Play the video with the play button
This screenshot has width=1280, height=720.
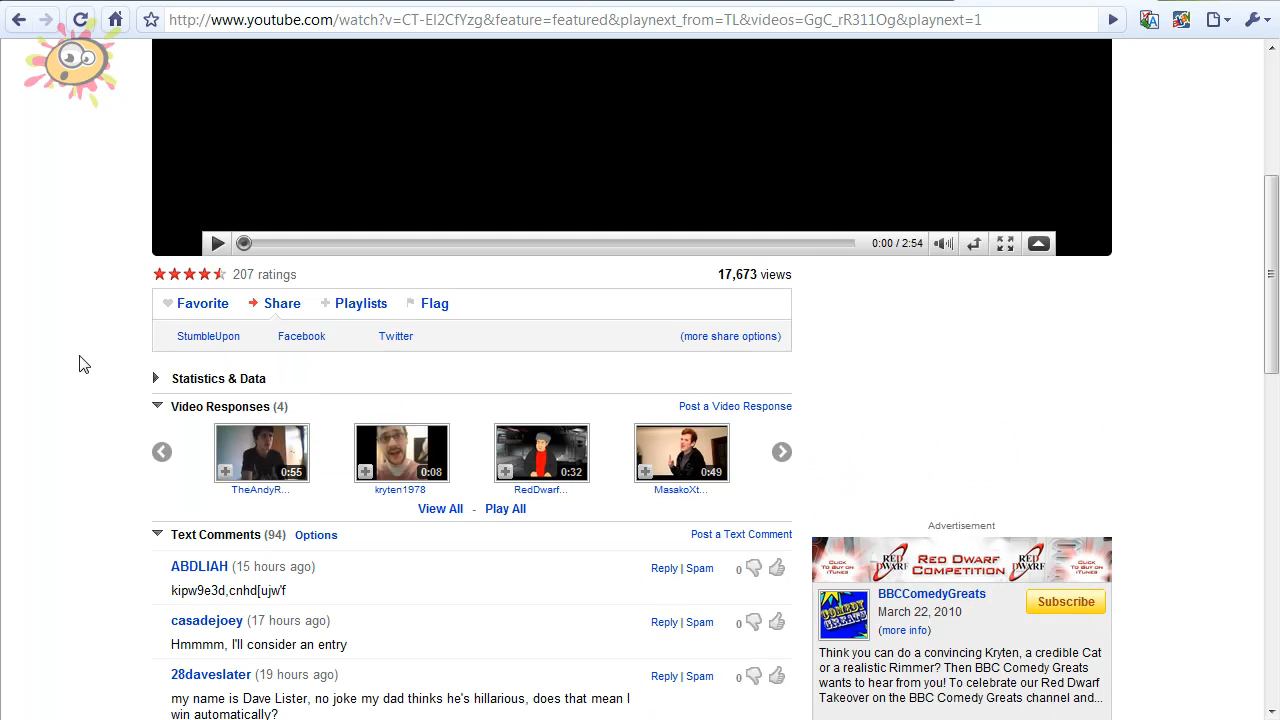[217, 243]
